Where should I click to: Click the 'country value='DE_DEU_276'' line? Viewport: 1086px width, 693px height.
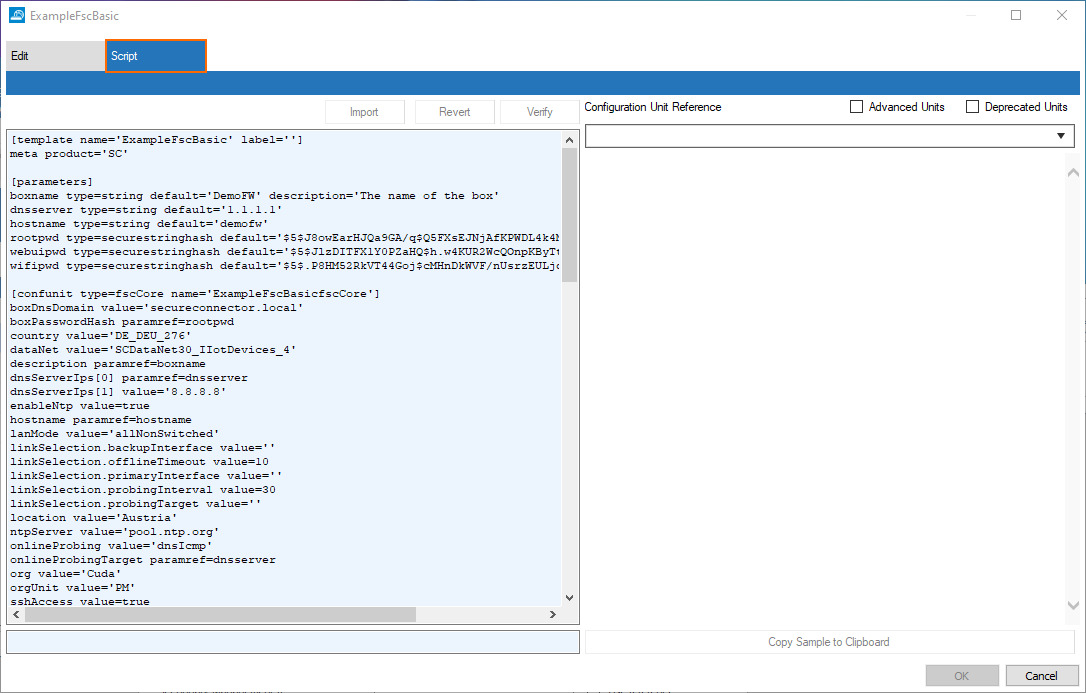tap(100, 336)
